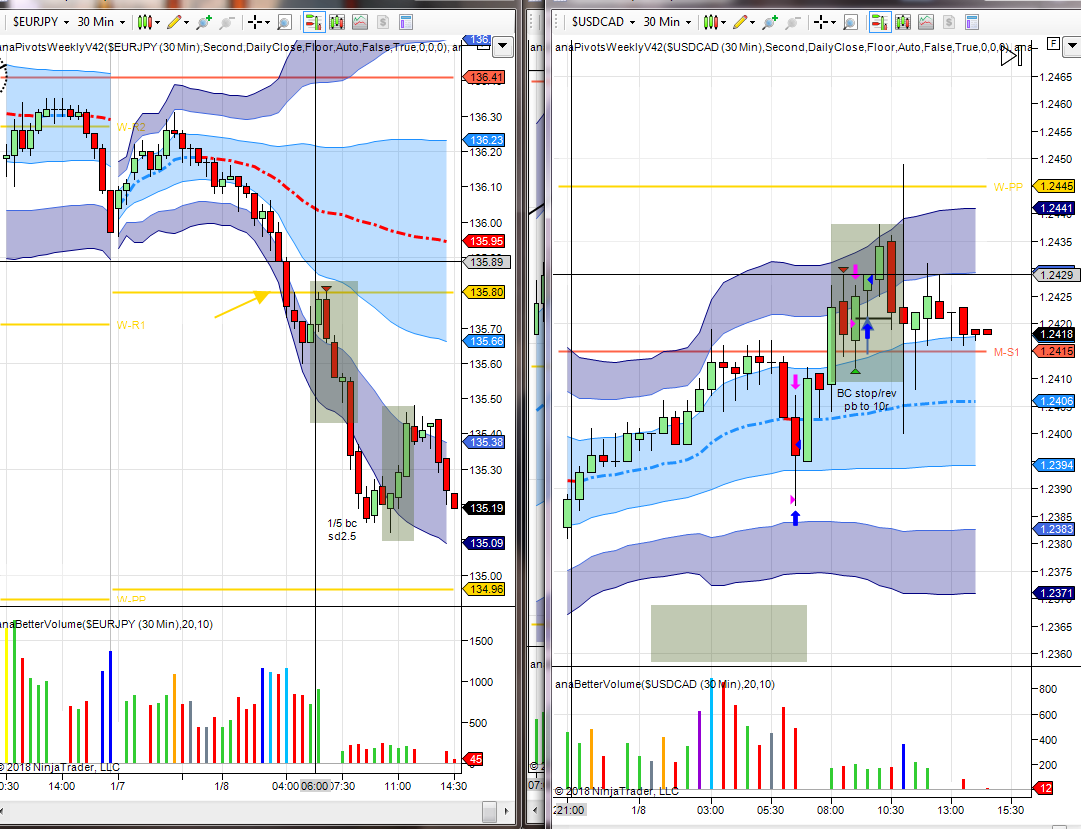
Task: Click the 21:00 time label on USDCAD axis
Action: [x=570, y=810]
